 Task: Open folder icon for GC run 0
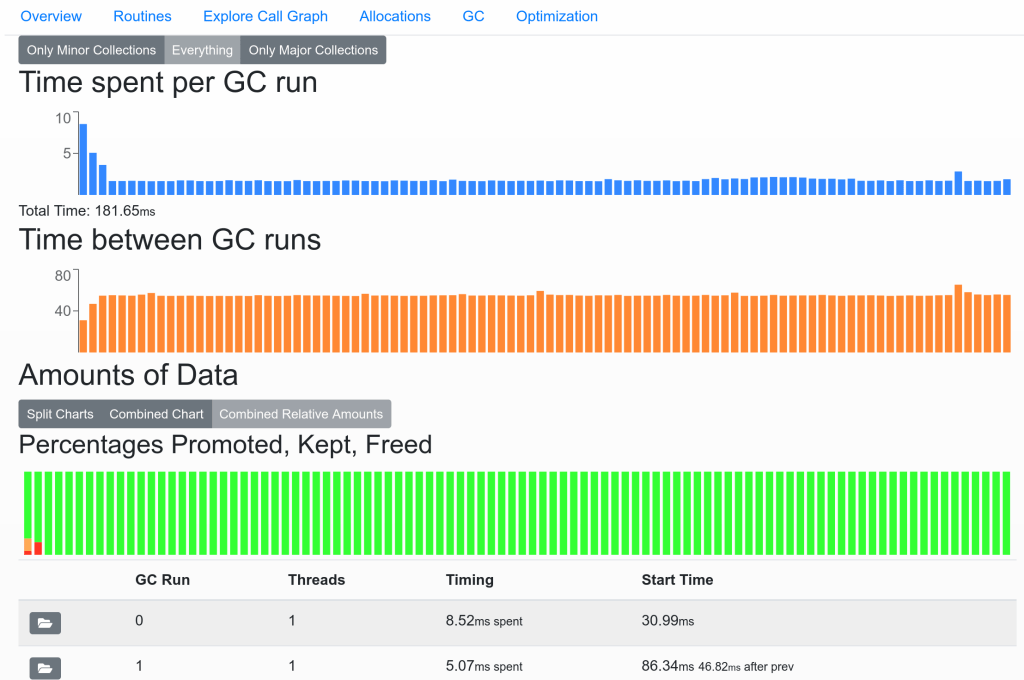(x=45, y=623)
